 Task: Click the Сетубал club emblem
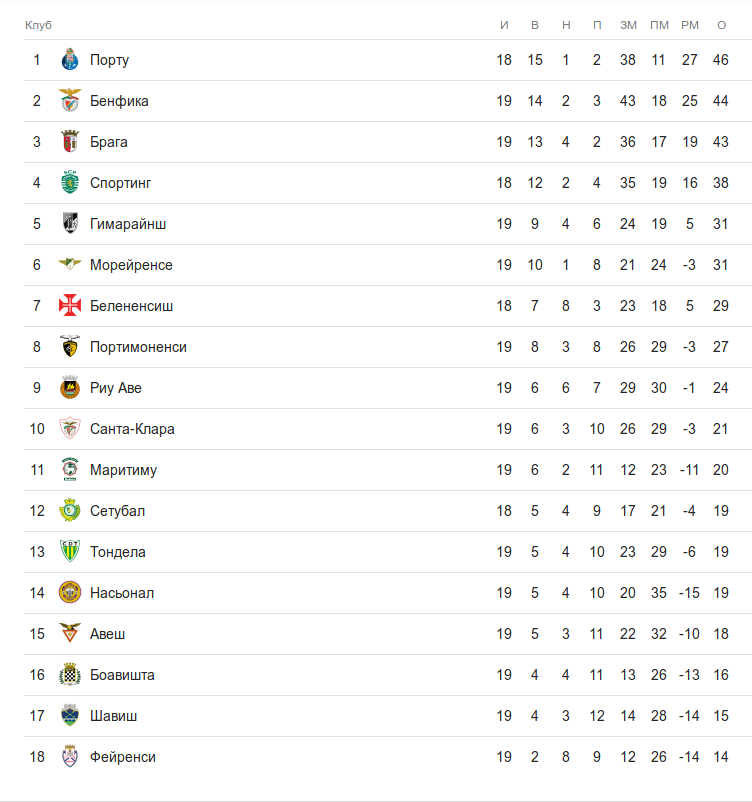[69, 511]
